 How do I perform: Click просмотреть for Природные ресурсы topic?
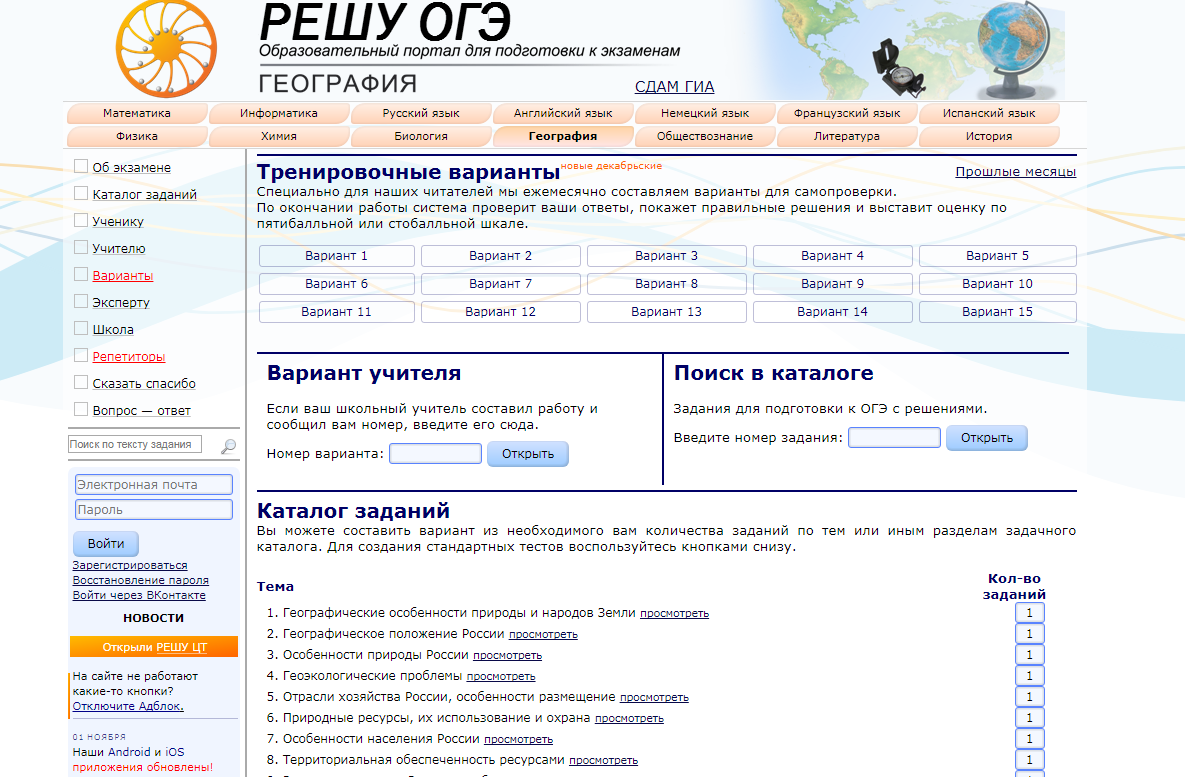(x=630, y=718)
